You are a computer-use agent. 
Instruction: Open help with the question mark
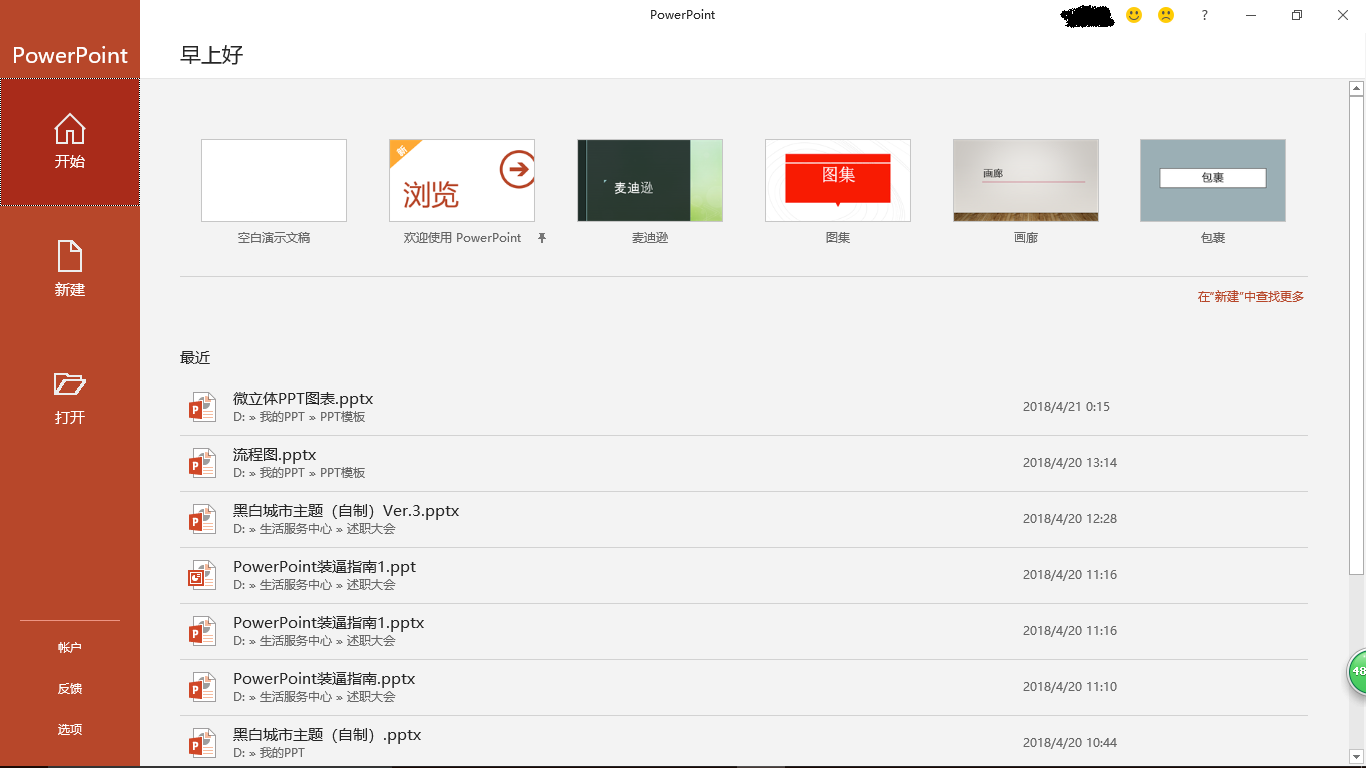coord(1205,15)
